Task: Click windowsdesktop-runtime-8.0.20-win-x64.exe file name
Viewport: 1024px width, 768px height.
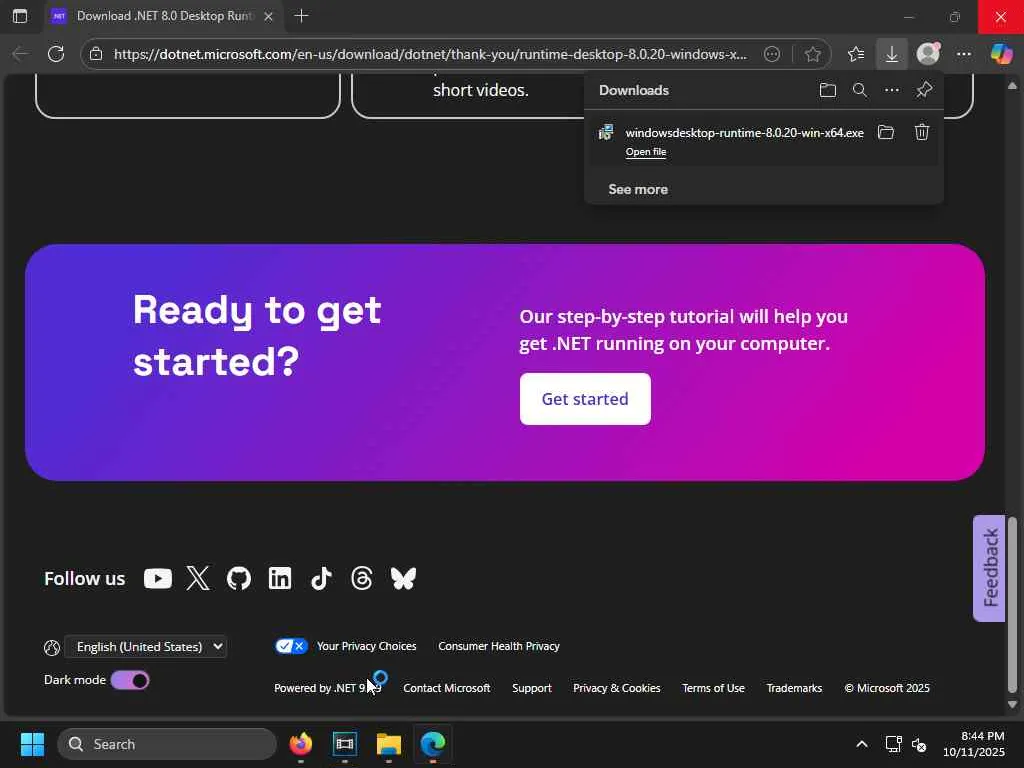Action: 744,133
